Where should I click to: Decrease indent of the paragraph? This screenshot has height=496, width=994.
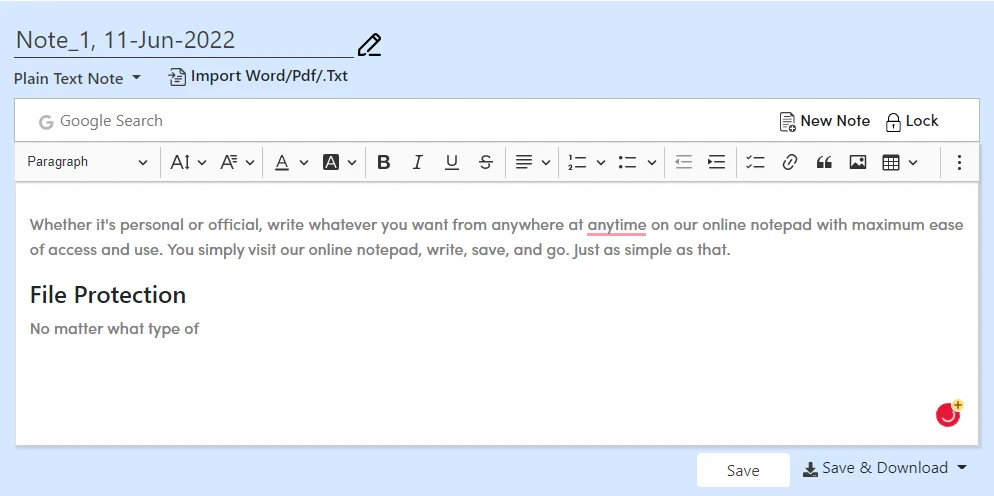pos(683,162)
